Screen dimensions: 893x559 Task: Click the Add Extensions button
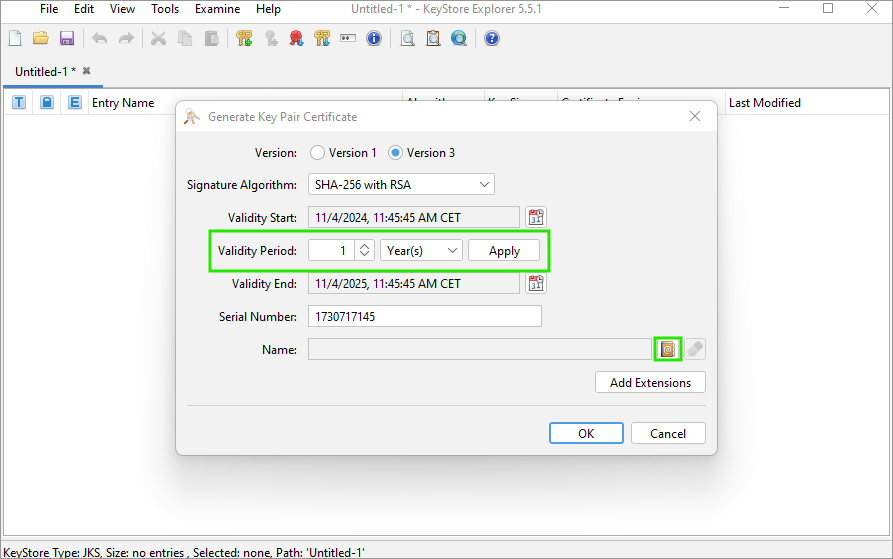pyautogui.click(x=650, y=382)
